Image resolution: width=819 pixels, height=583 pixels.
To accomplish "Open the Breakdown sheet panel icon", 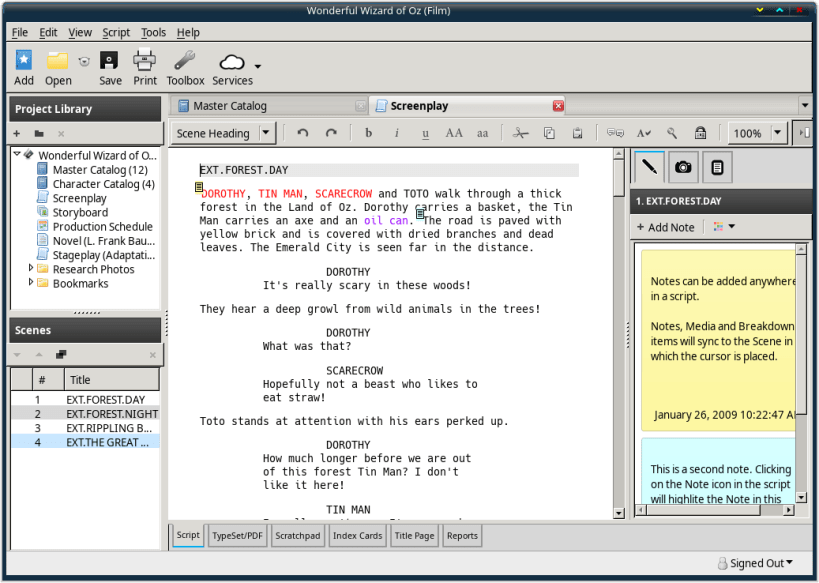I will pyautogui.click(x=717, y=167).
